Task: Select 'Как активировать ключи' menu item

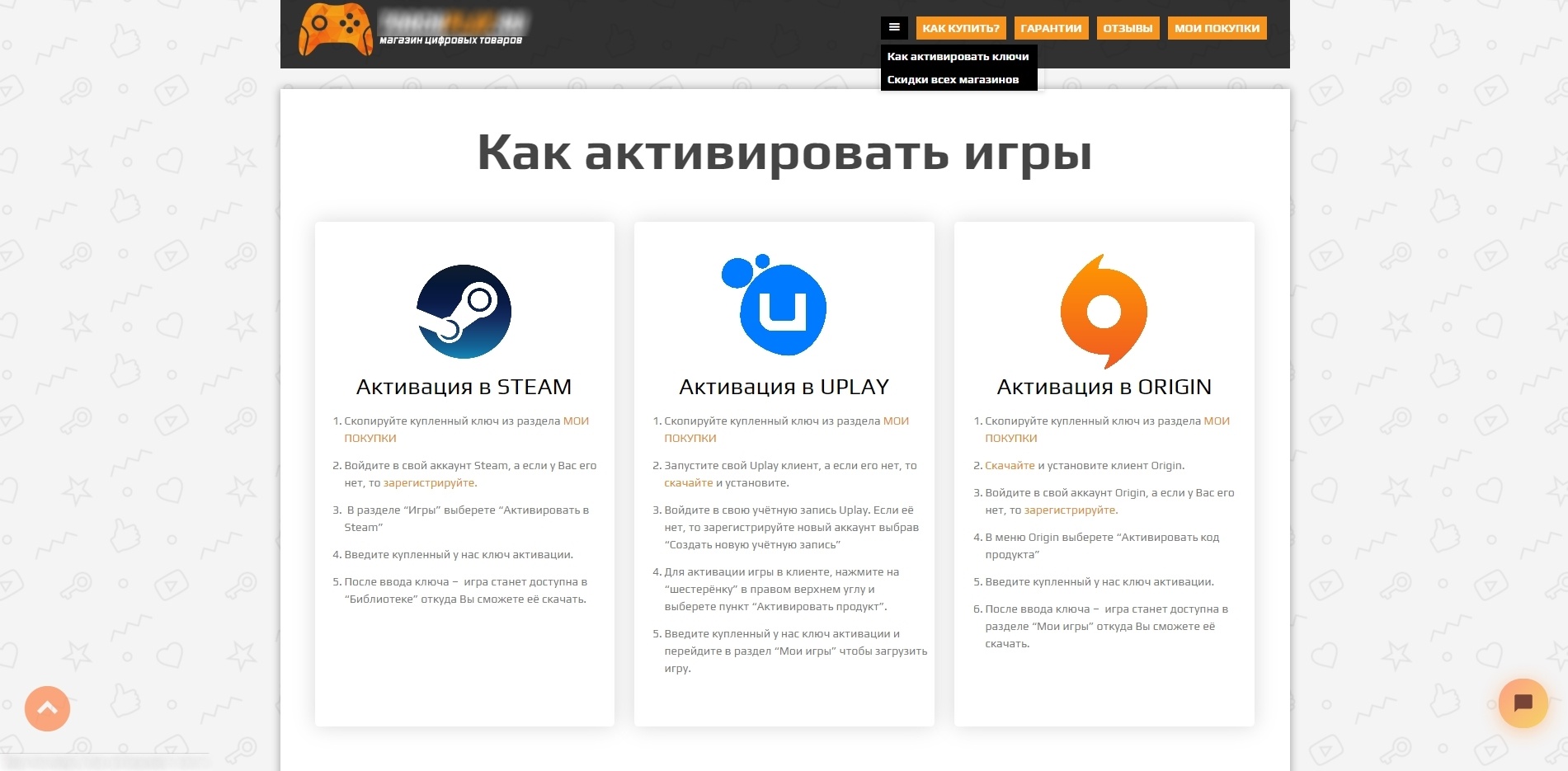Action: pos(958,56)
